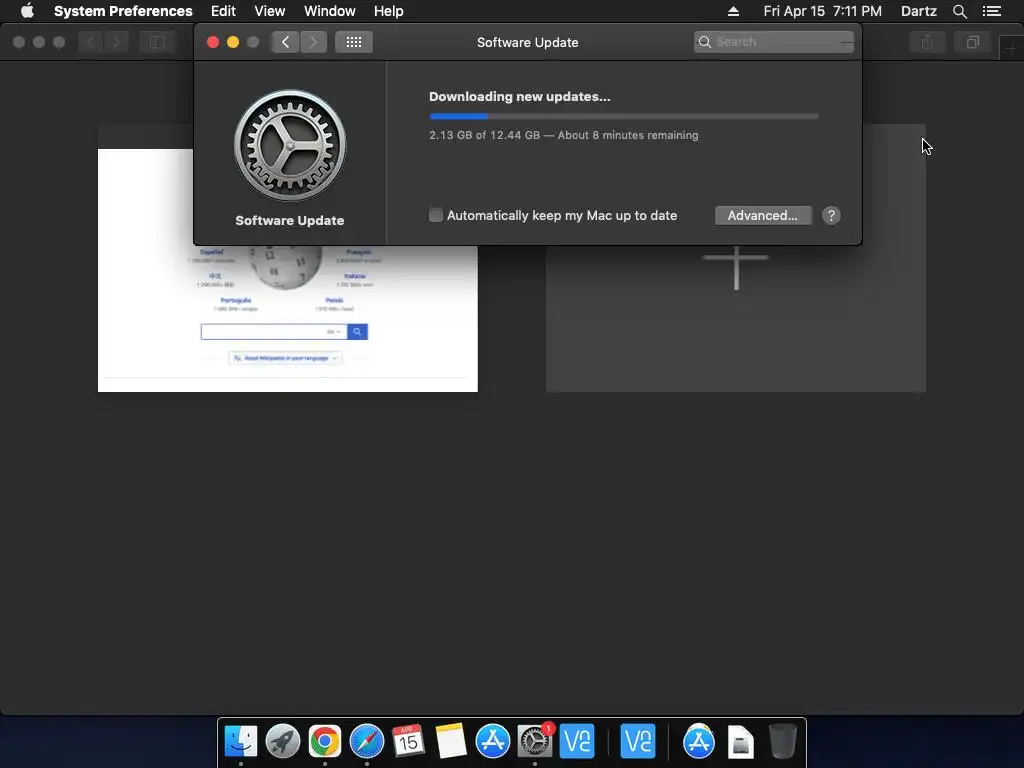
Task: Click Safari window's tab overview icon
Action: pos(972,42)
